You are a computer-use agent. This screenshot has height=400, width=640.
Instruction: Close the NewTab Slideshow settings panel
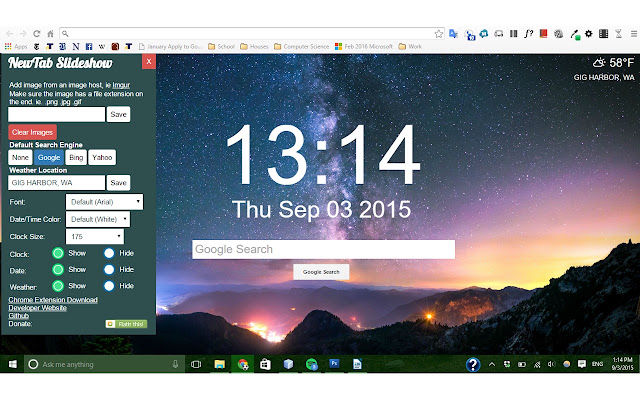click(x=149, y=62)
